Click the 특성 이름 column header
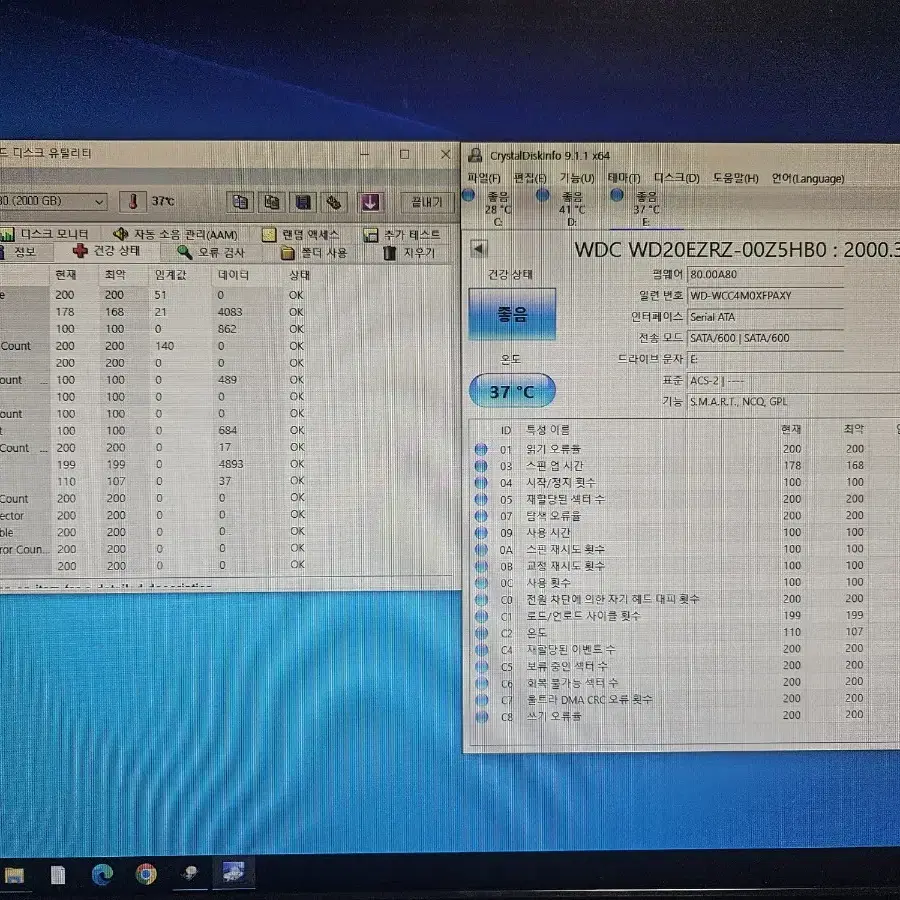900x900 pixels. pyautogui.click(x=548, y=429)
